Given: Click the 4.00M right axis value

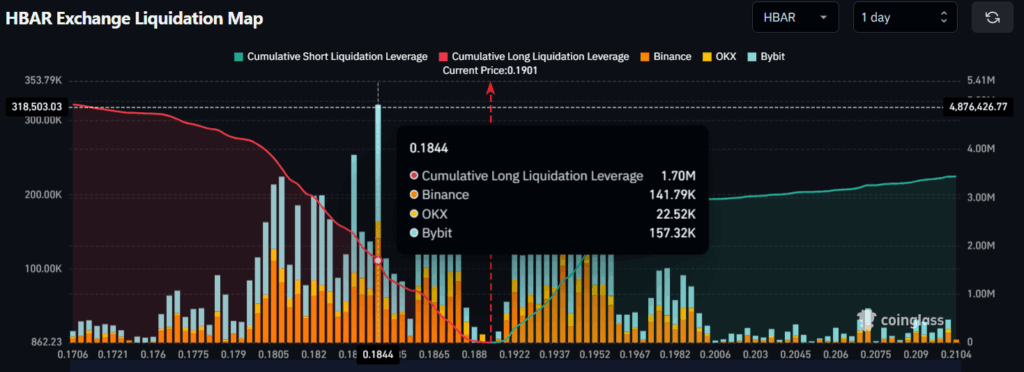Looking at the screenshot, I should (980, 148).
